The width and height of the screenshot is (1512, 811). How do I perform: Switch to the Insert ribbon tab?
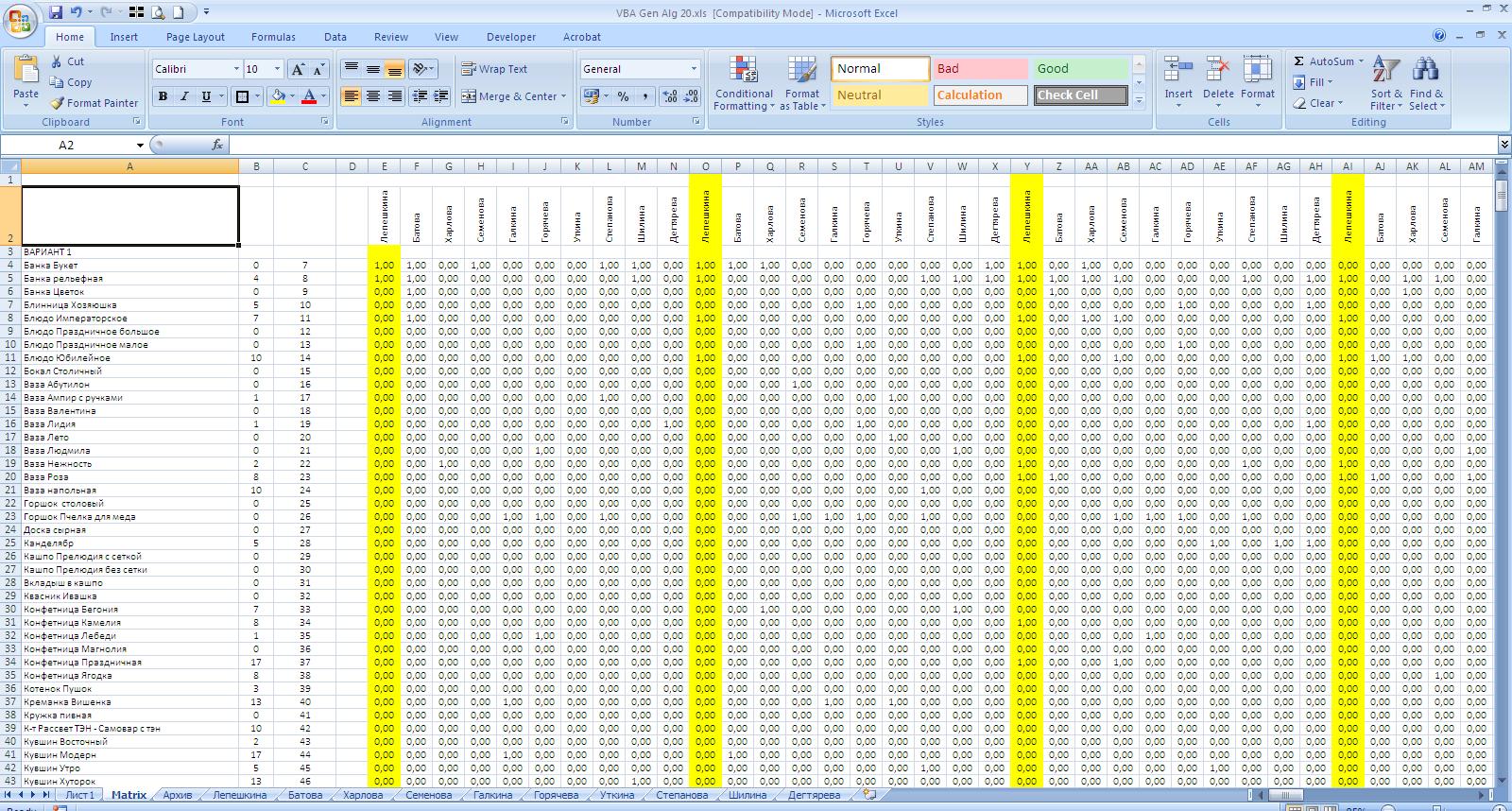124,37
